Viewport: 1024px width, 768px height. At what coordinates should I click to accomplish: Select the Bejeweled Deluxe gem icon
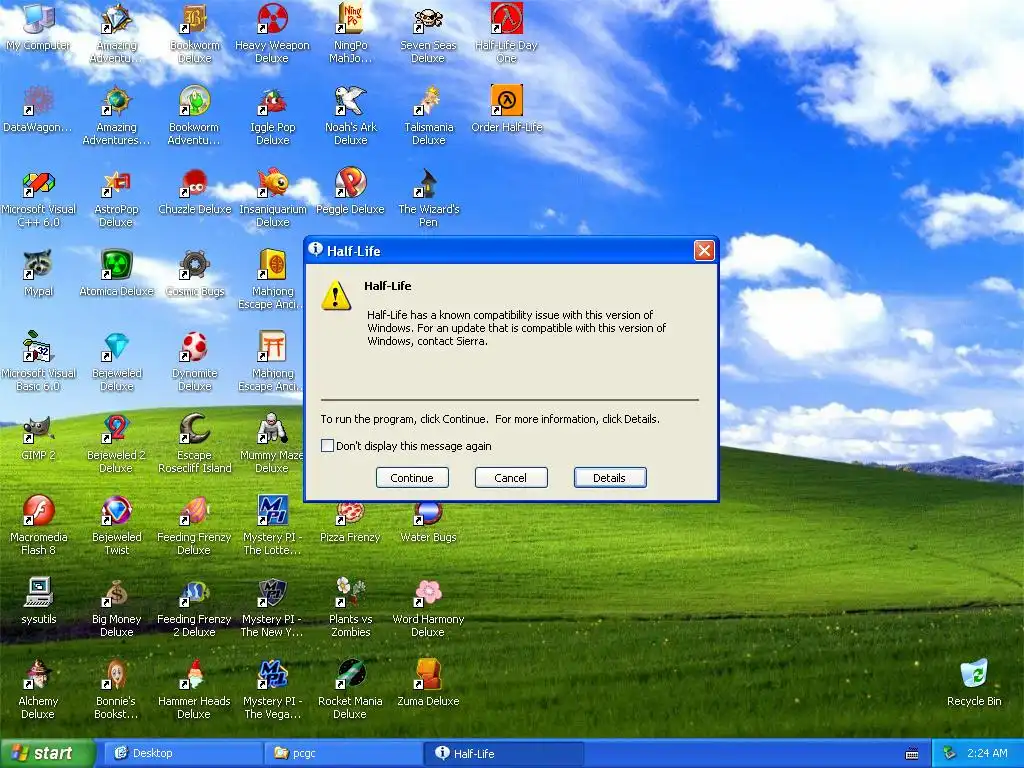pyautogui.click(x=116, y=361)
